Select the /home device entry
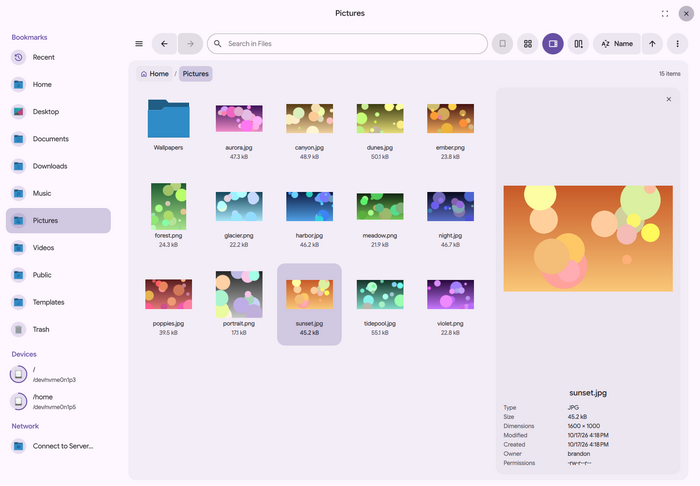 click(58, 402)
